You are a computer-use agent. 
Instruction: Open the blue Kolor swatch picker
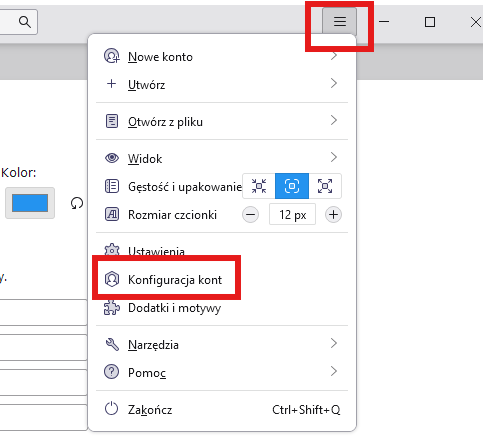30,203
